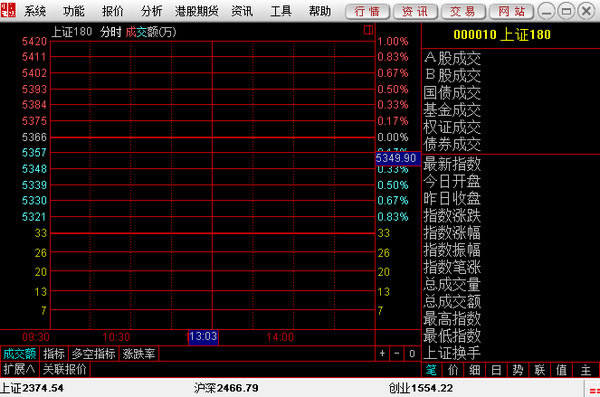Image resolution: width=600 pixels, height=397 pixels.
Task: Click the - zoom button
Action: tap(397, 353)
